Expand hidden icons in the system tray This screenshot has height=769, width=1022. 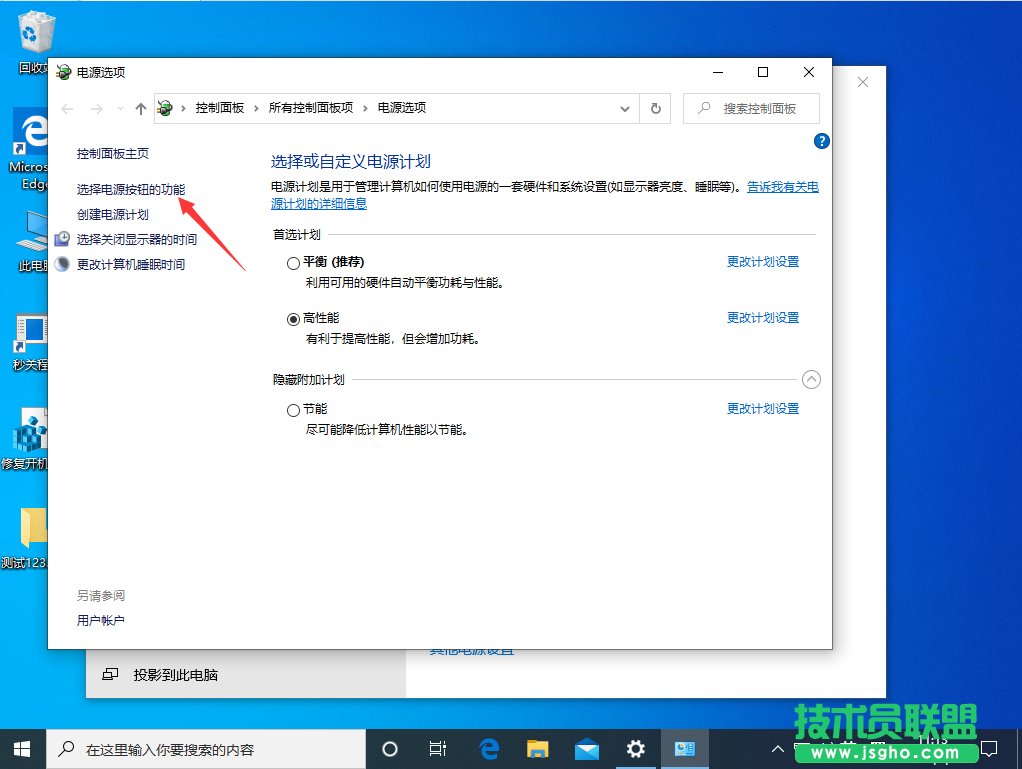tap(778, 748)
